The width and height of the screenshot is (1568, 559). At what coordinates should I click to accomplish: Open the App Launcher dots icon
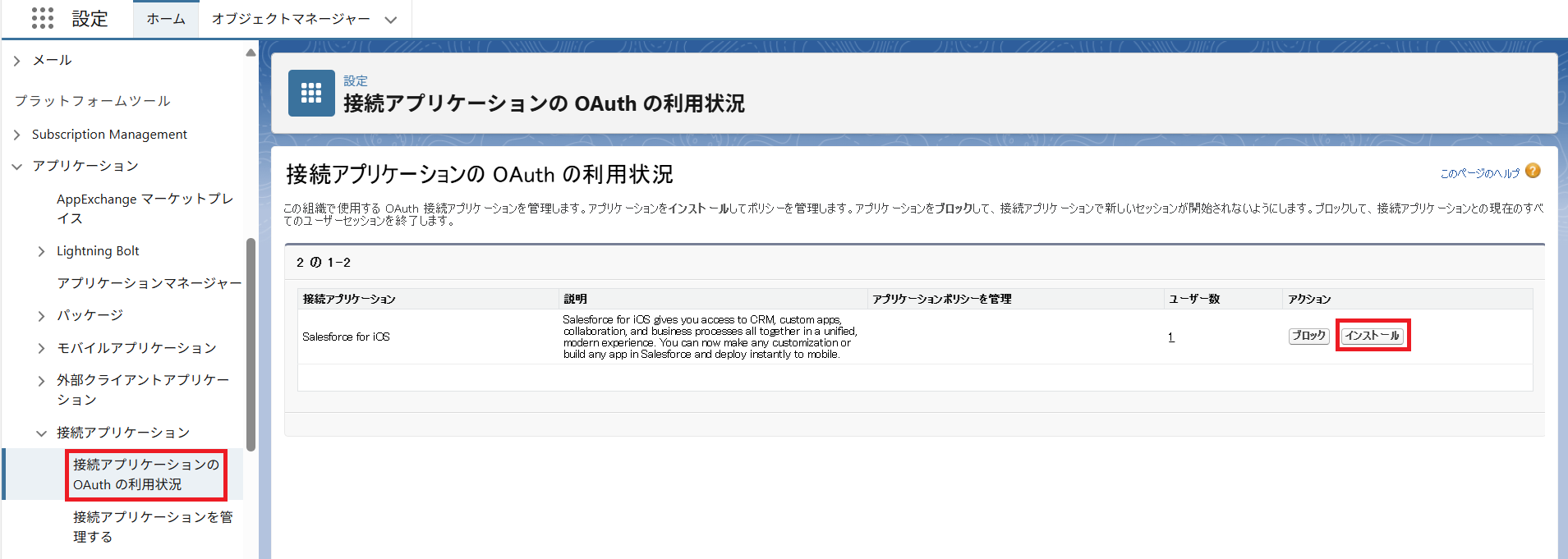[x=42, y=18]
